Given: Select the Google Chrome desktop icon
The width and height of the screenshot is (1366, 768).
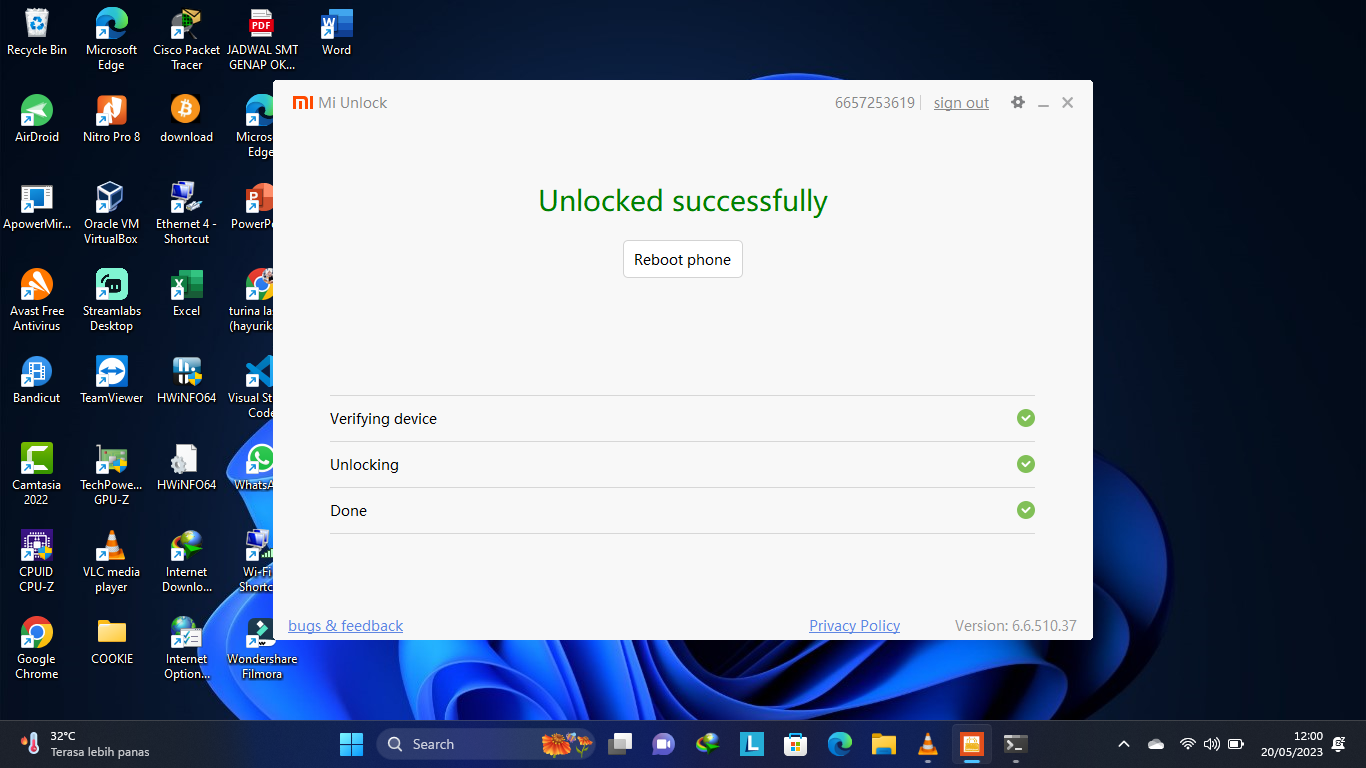Looking at the screenshot, I should tap(37, 648).
